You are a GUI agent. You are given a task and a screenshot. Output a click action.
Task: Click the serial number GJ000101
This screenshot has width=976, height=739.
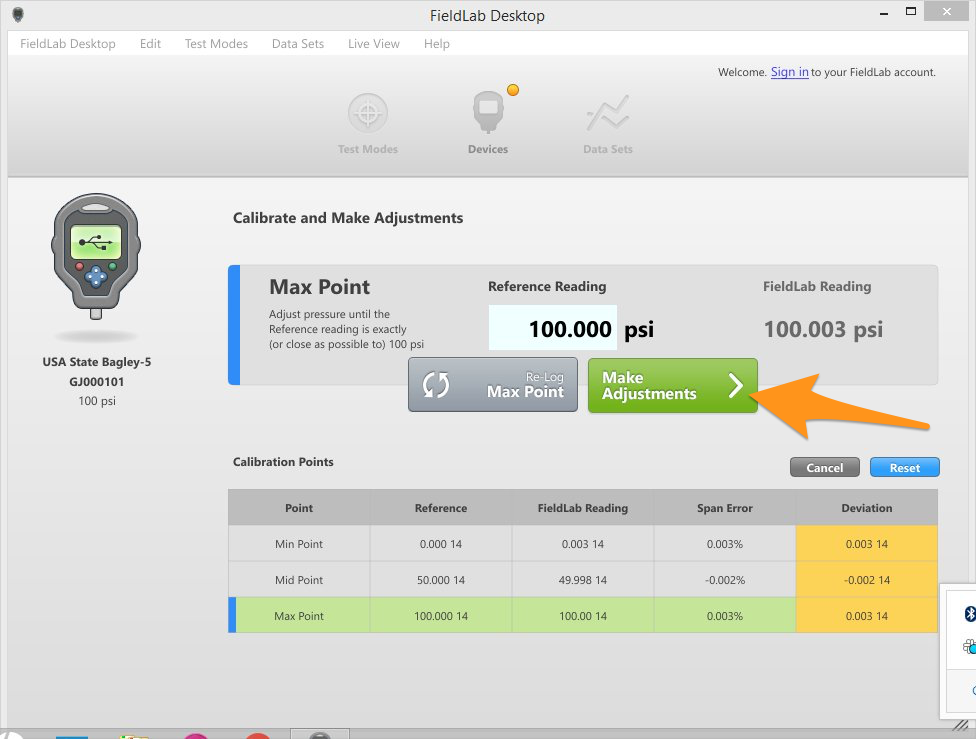[x=96, y=381]
